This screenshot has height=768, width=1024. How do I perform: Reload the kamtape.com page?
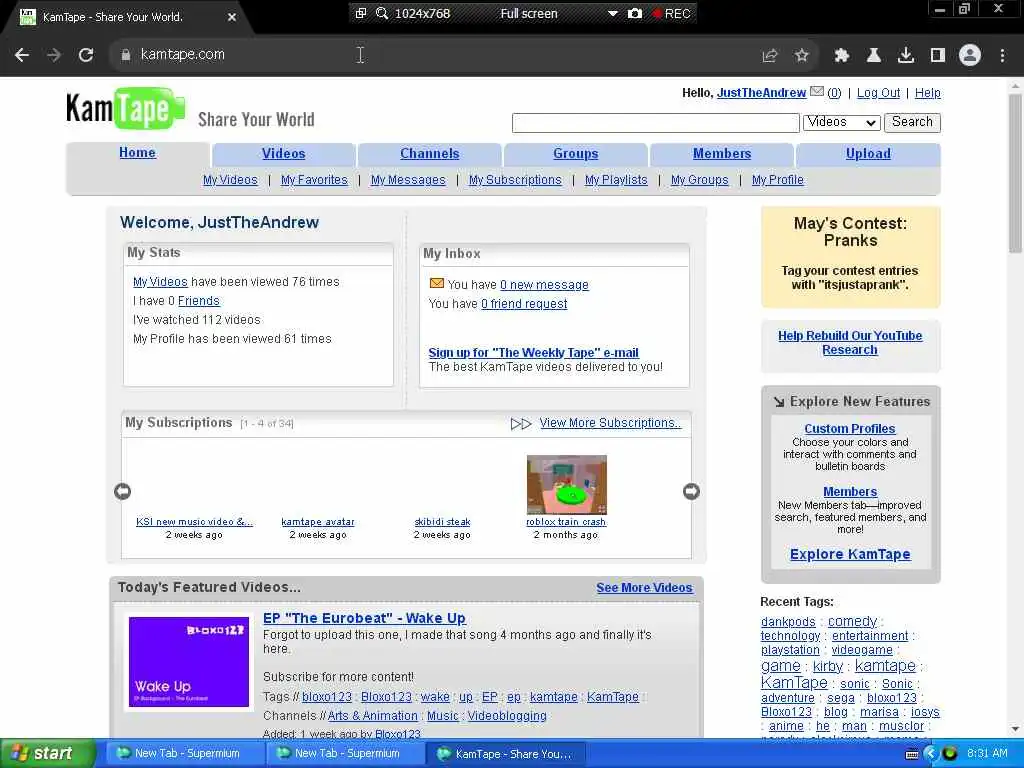pyautogui.click(x=86, y=55)
